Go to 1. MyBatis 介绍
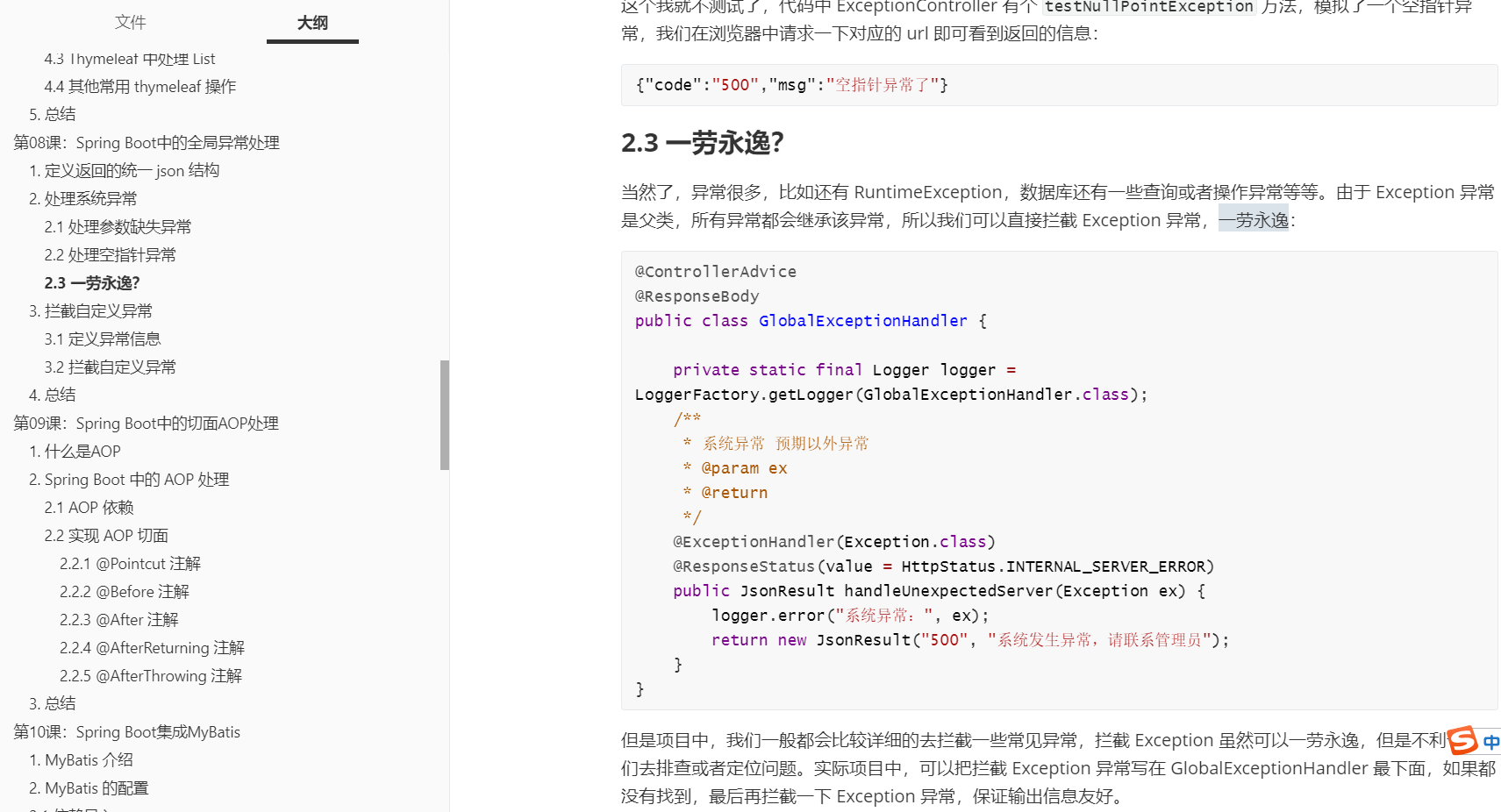1501x812 pixels. pyautogui.click(x=81, y=760)
